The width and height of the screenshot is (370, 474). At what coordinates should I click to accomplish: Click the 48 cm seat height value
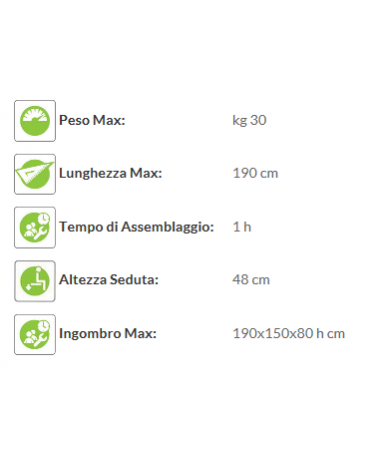pyautogui.click(x=251, y=280)
